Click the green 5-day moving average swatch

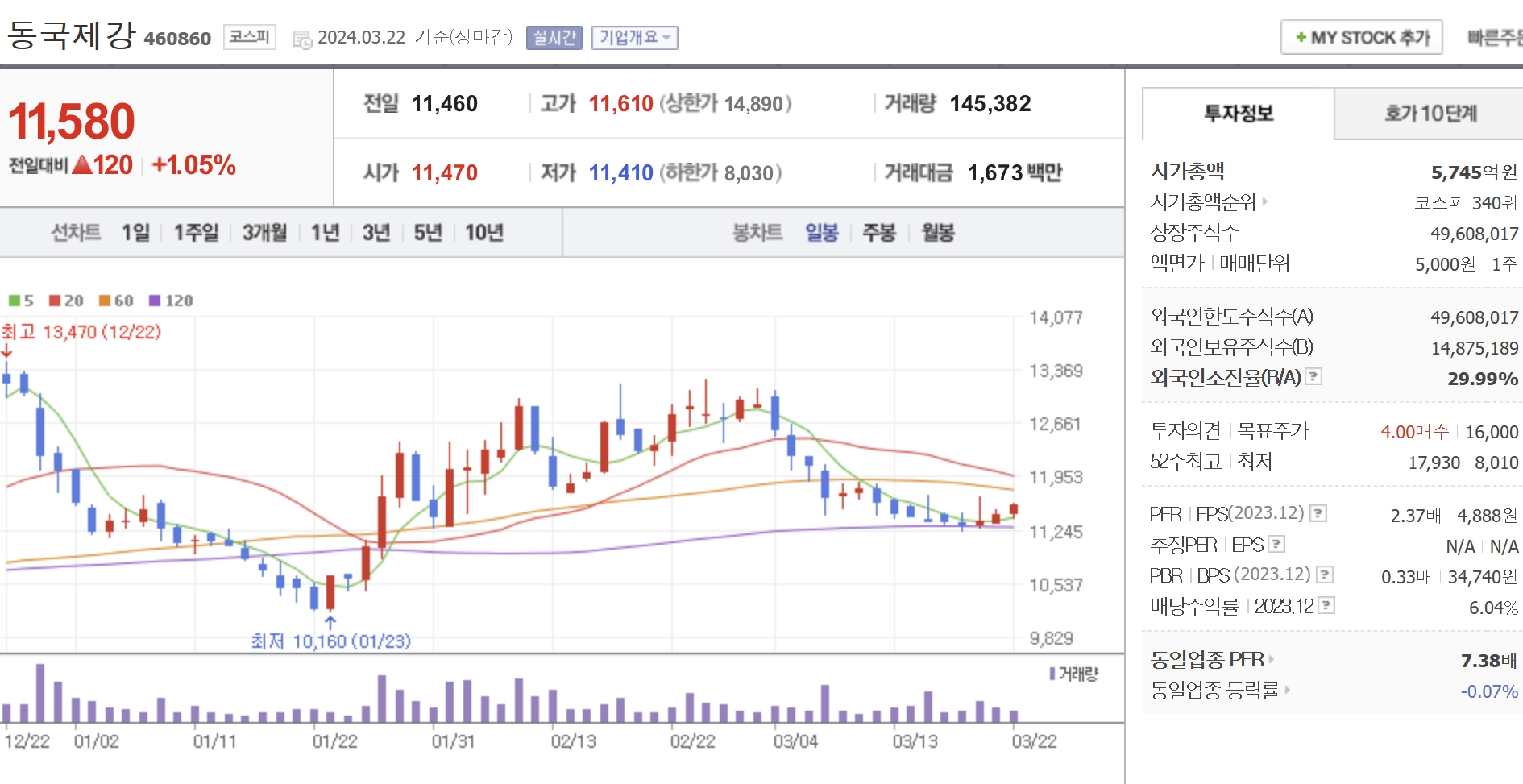coord(15,301)
